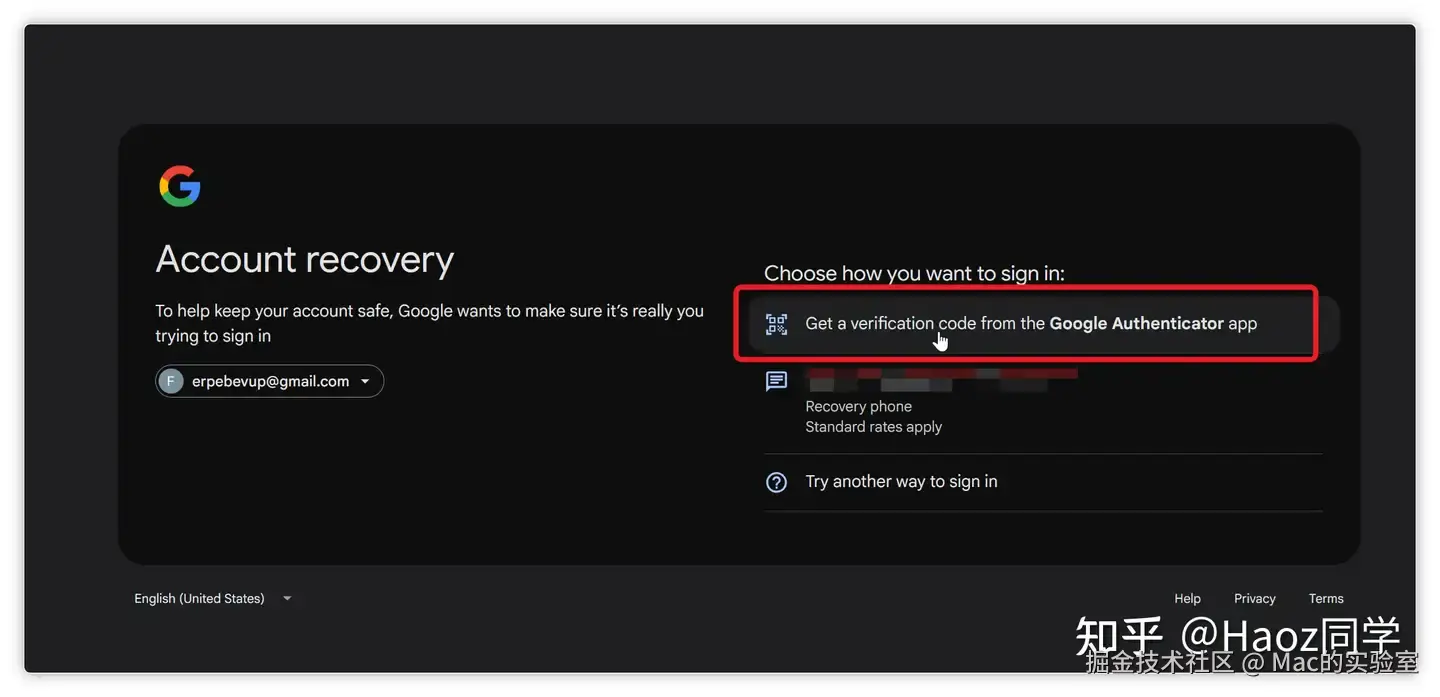Click the recovery phone message icon
This screenshot has width=1440, height=697.
pyautogui.click(x=776, y=381)
